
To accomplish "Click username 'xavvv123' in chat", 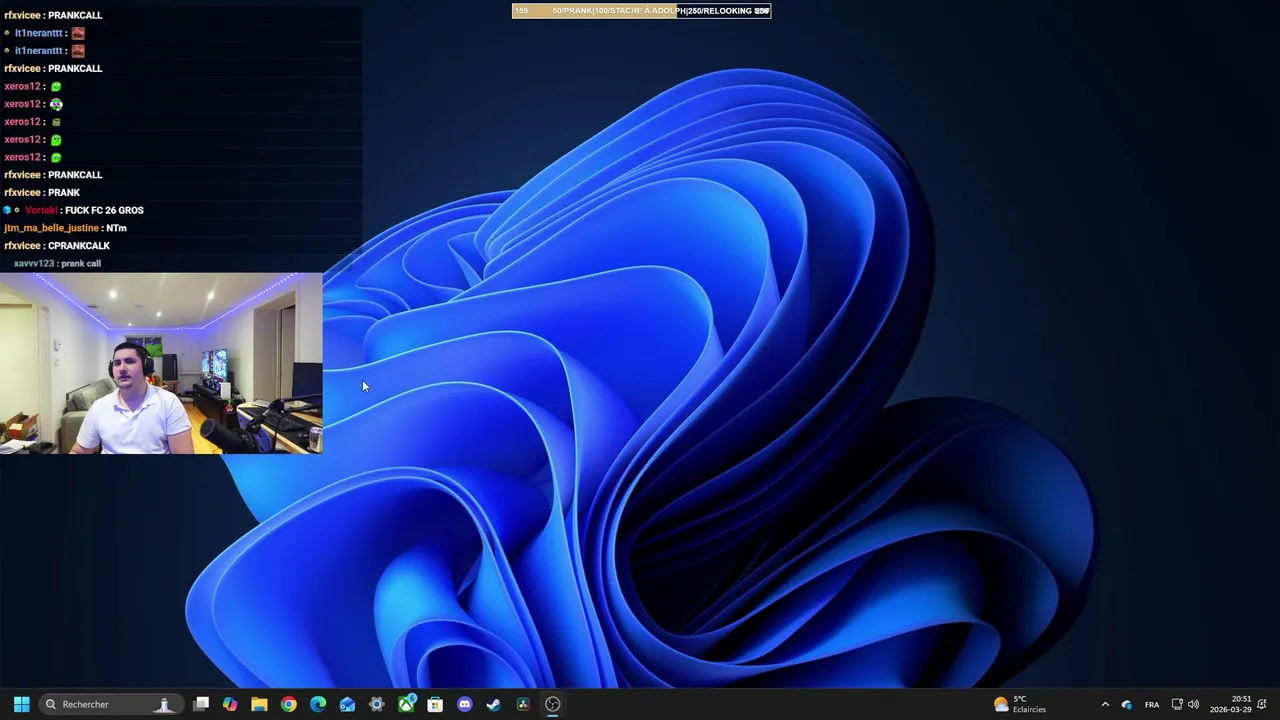I will click(34, 263).
